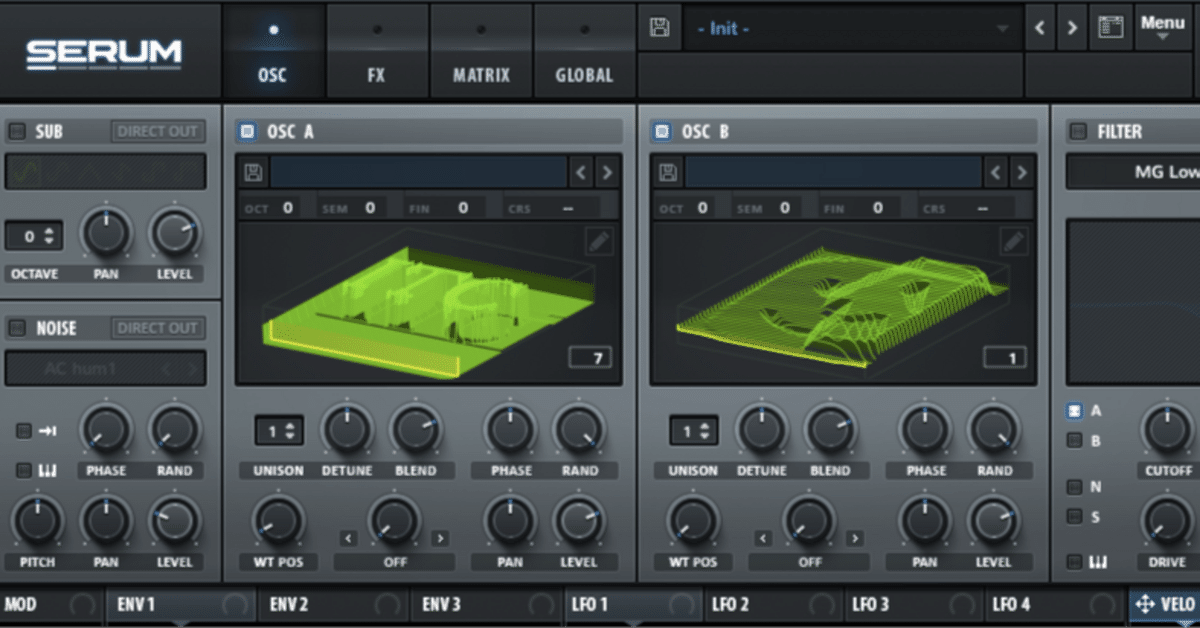This screenshot has height=628, width=1200.
Task: Open the Init preset dropdown
Action: click(x=851, y=28)
